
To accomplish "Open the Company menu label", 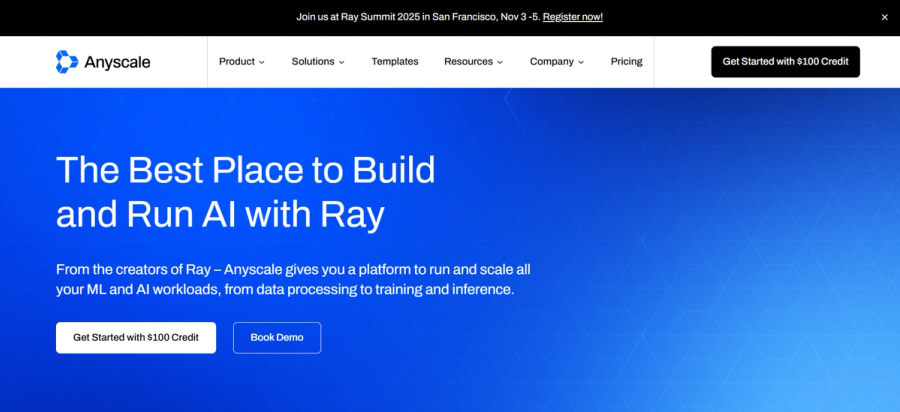I will coord(552,61).
